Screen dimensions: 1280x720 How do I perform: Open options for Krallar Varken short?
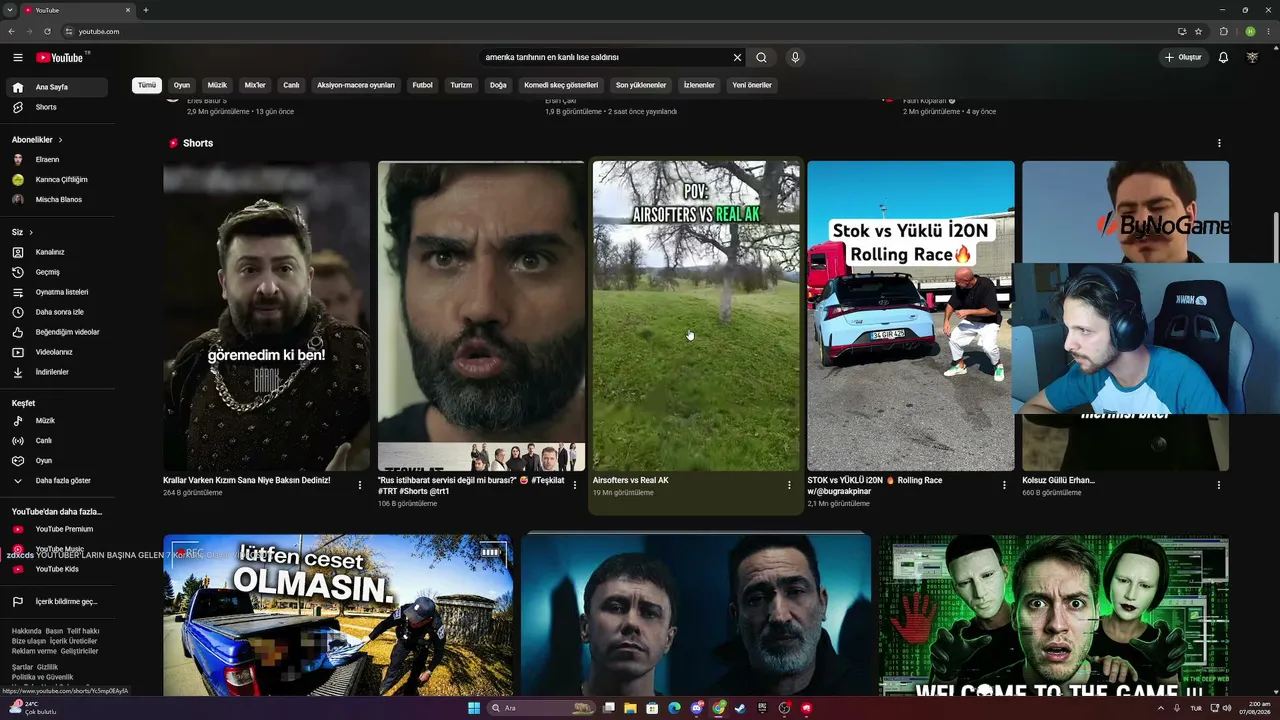[360, 485]
